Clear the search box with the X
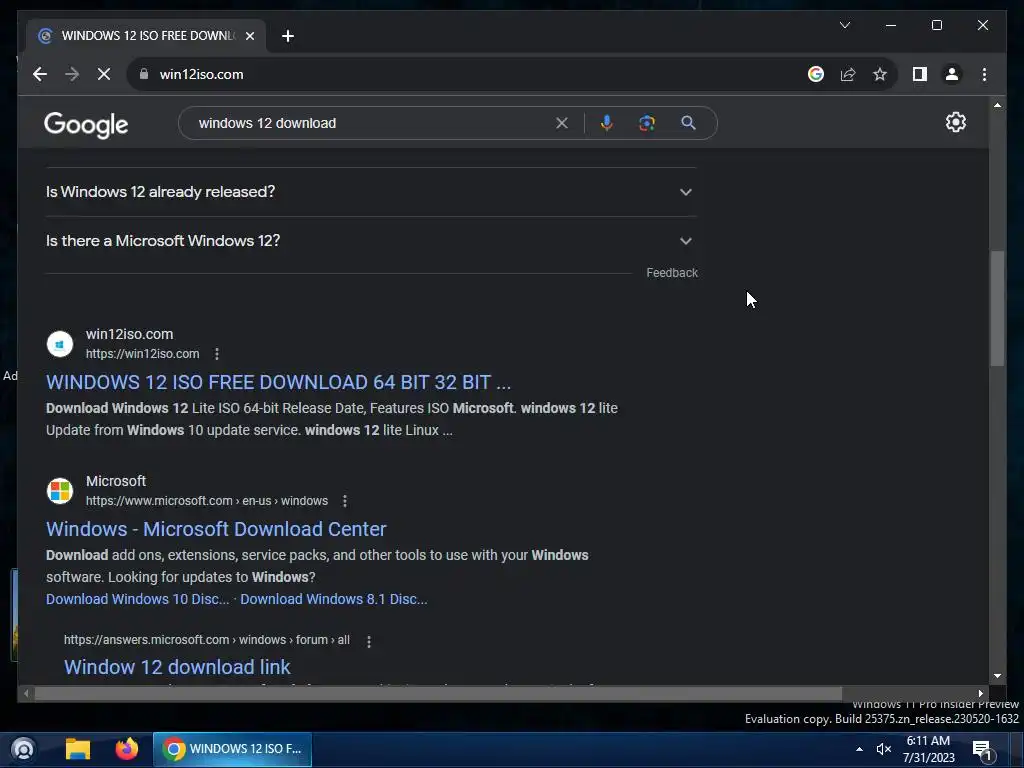Viewport: 1024px width, 768px height. coord(562,123)
